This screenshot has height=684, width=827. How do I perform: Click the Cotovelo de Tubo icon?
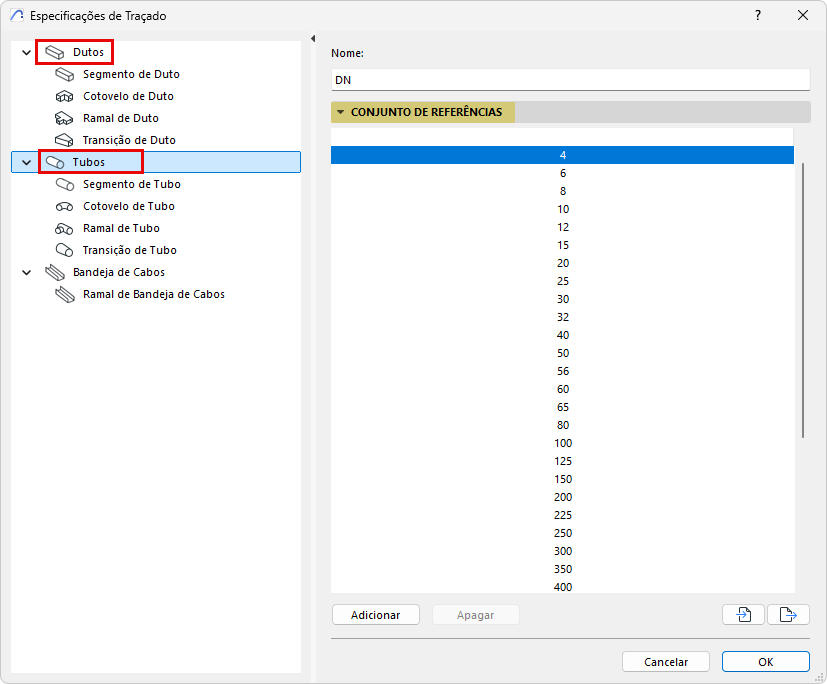coord(64,207)
